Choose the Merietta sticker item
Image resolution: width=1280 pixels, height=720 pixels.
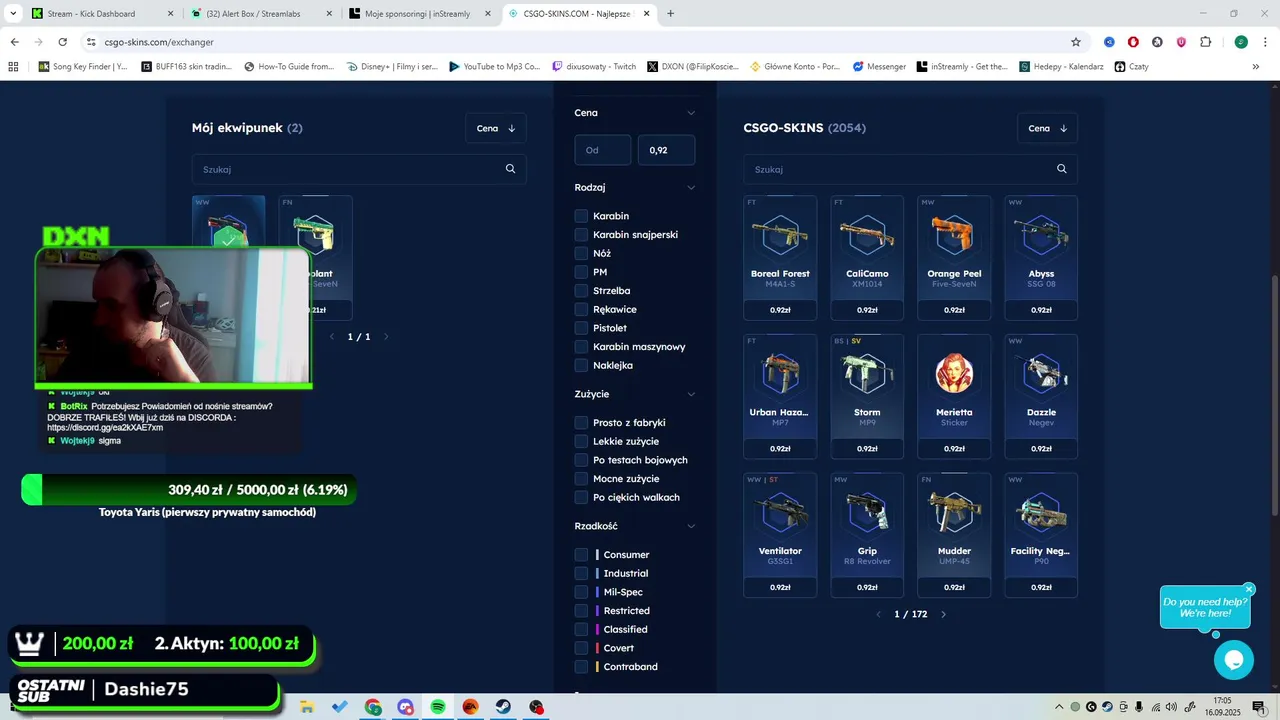pos(954,396)
